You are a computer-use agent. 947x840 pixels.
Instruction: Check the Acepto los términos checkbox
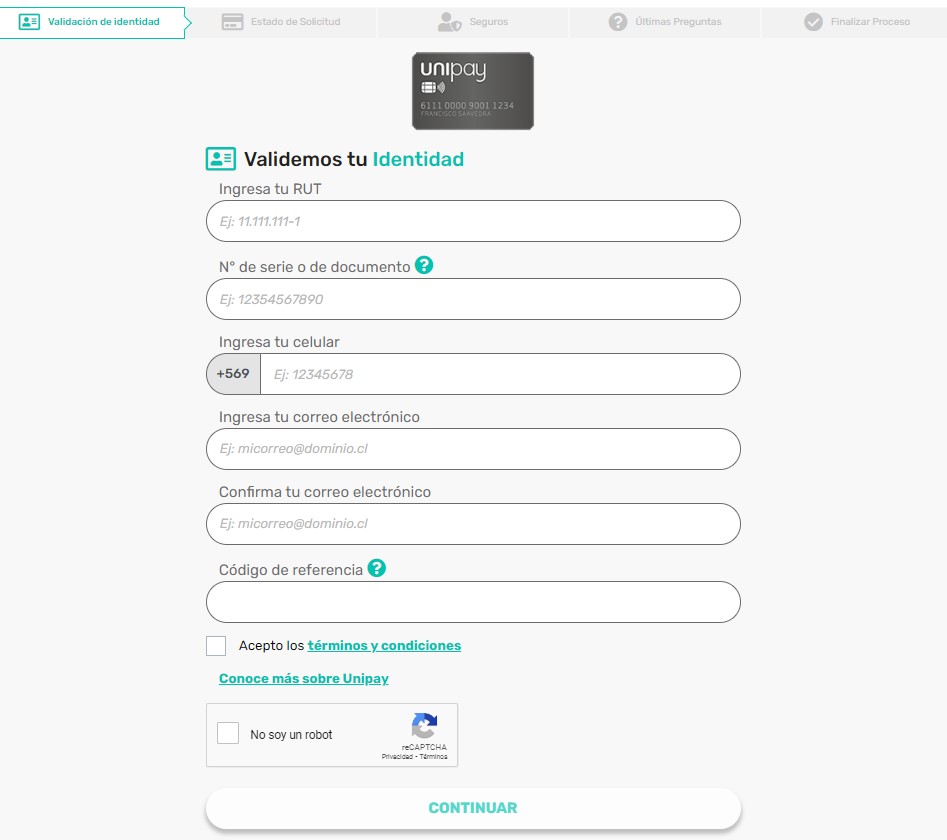pyautogui.click(x=216, y=646)
